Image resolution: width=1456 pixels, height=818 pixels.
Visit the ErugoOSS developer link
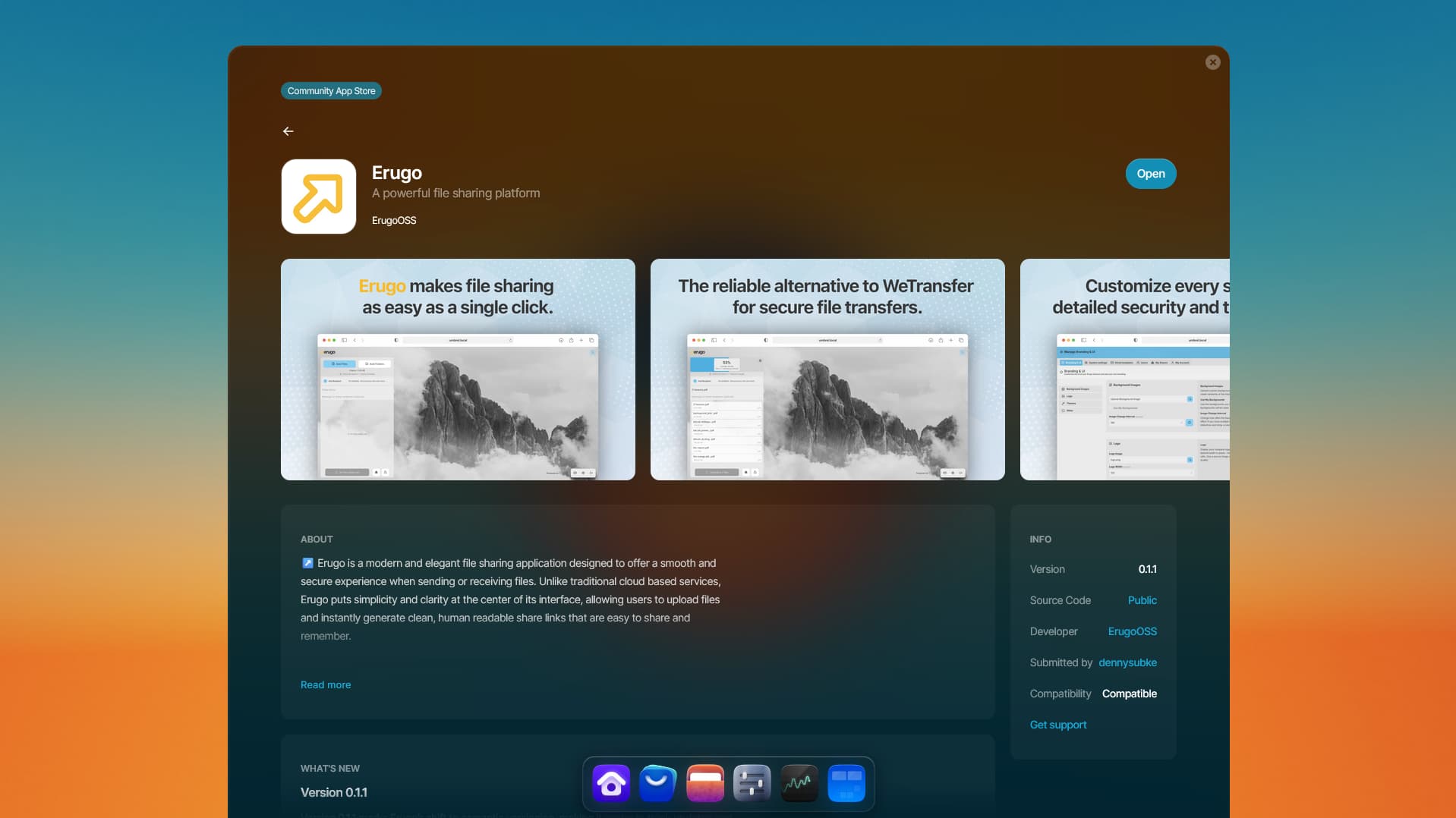tap(1132, 631)
